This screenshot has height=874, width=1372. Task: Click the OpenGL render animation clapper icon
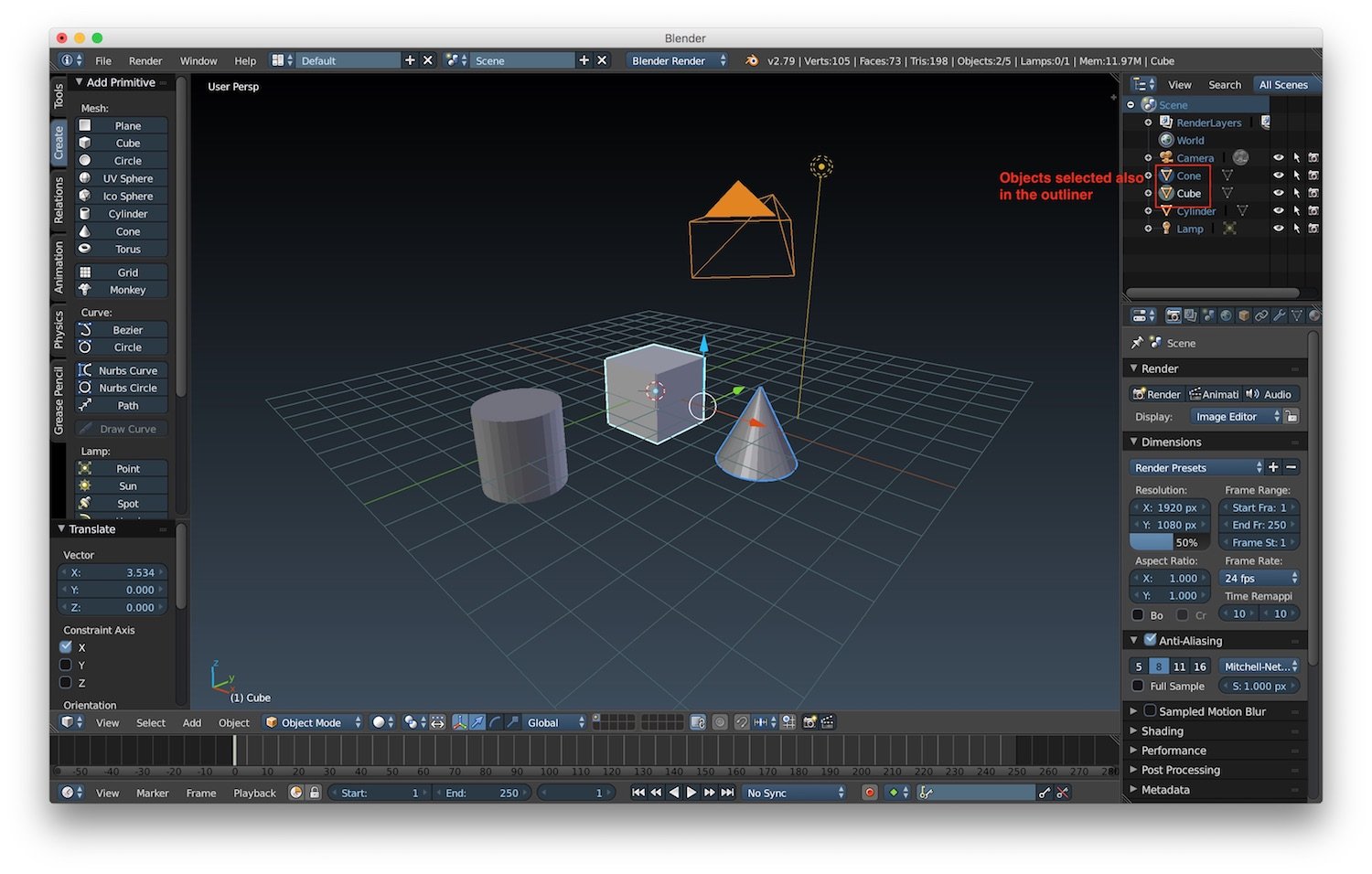828,722
